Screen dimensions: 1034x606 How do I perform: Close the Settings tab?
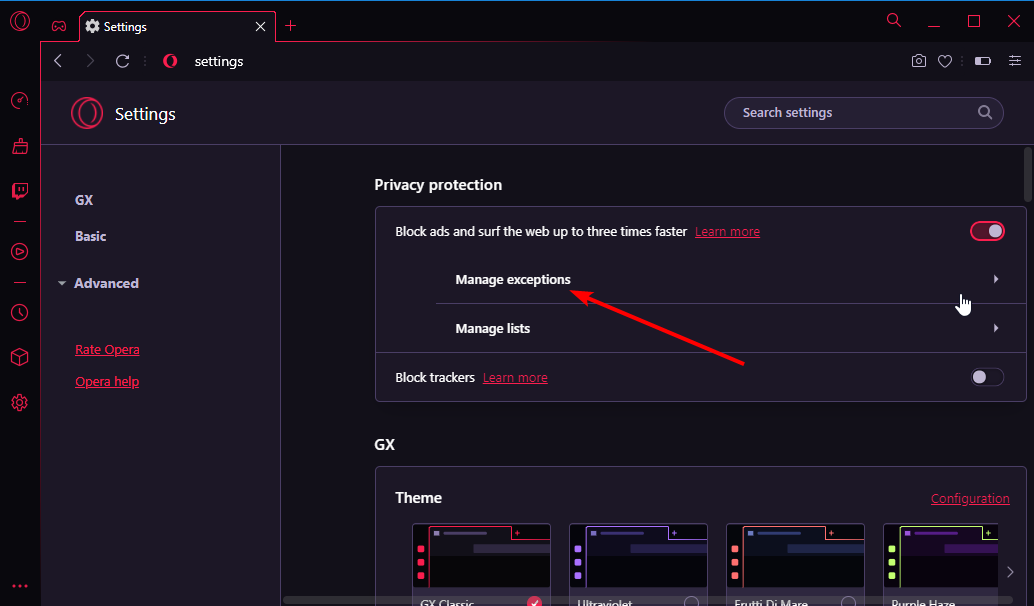tap(260, 26)
